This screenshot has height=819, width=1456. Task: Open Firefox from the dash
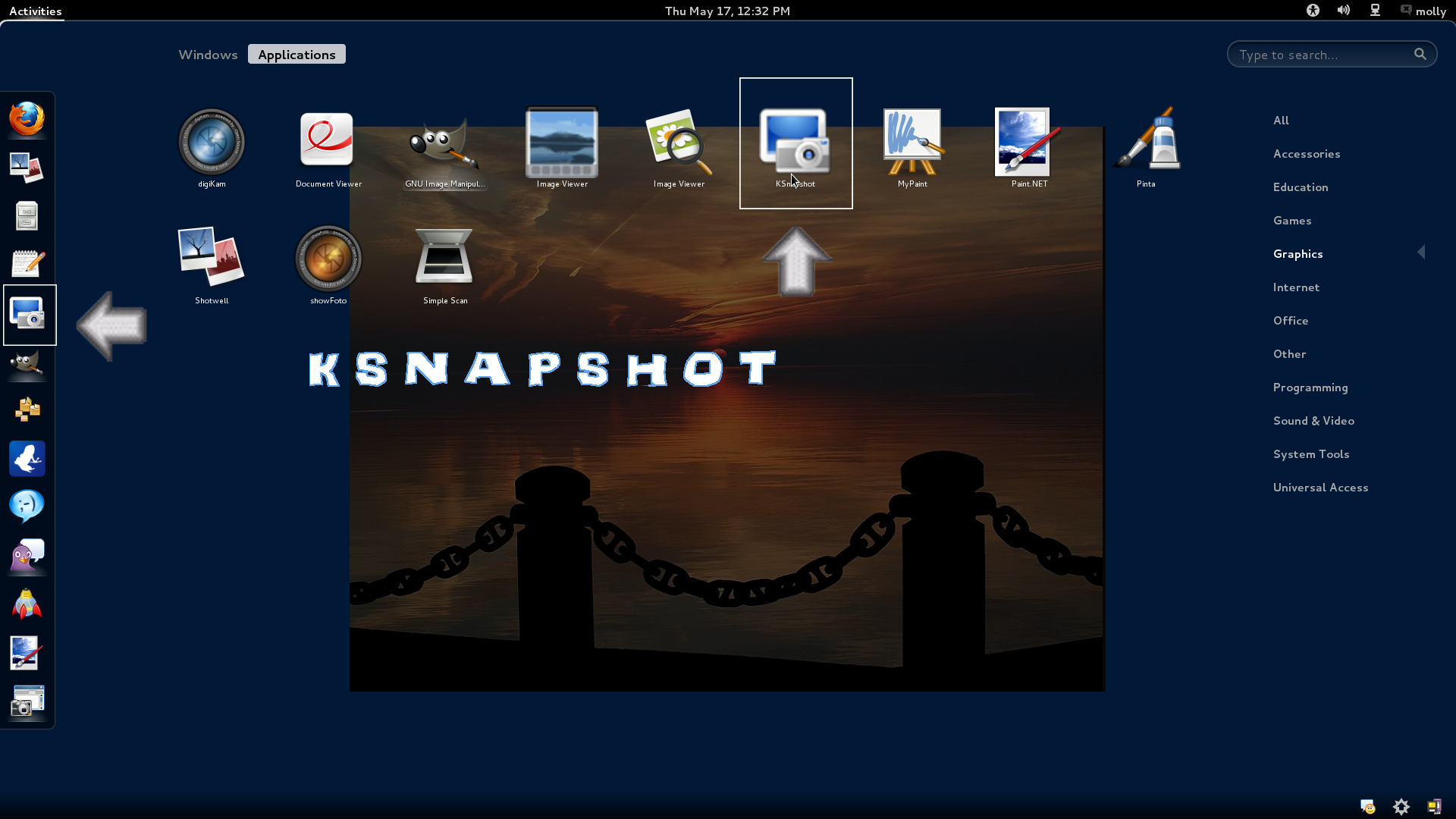(27, 119)
